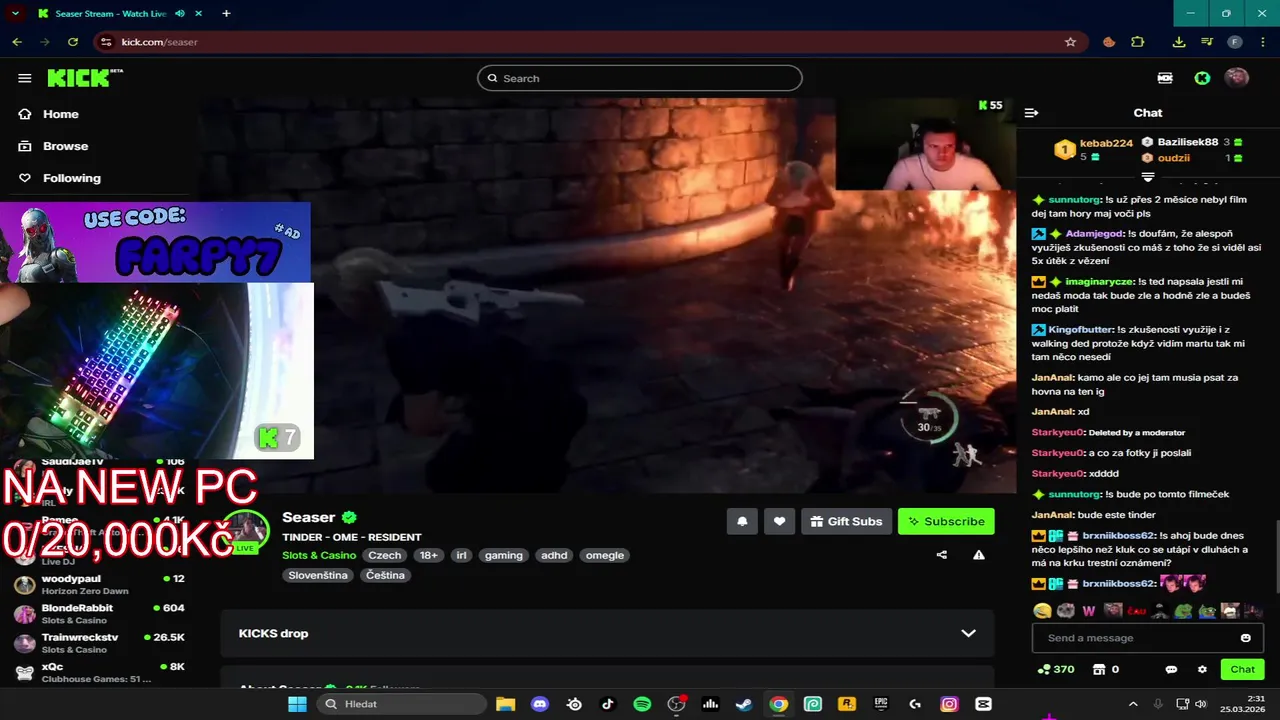
Task: Open Spotify from the taskbar
Action: (x=642, y=704)
